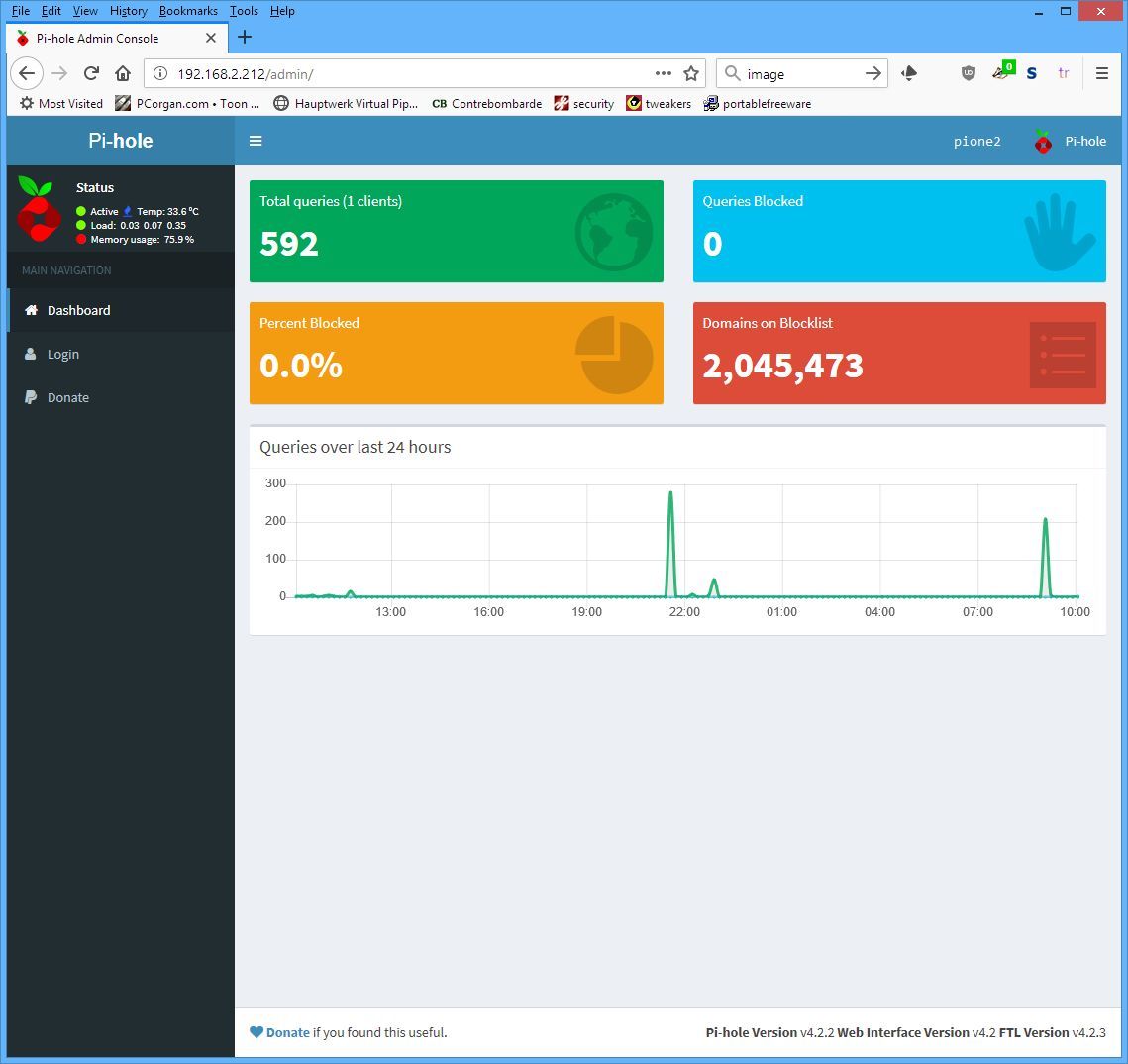Click the Pi-hole title in header
Viewport: 1128px width, 1064px height.
tap(120, 141)
